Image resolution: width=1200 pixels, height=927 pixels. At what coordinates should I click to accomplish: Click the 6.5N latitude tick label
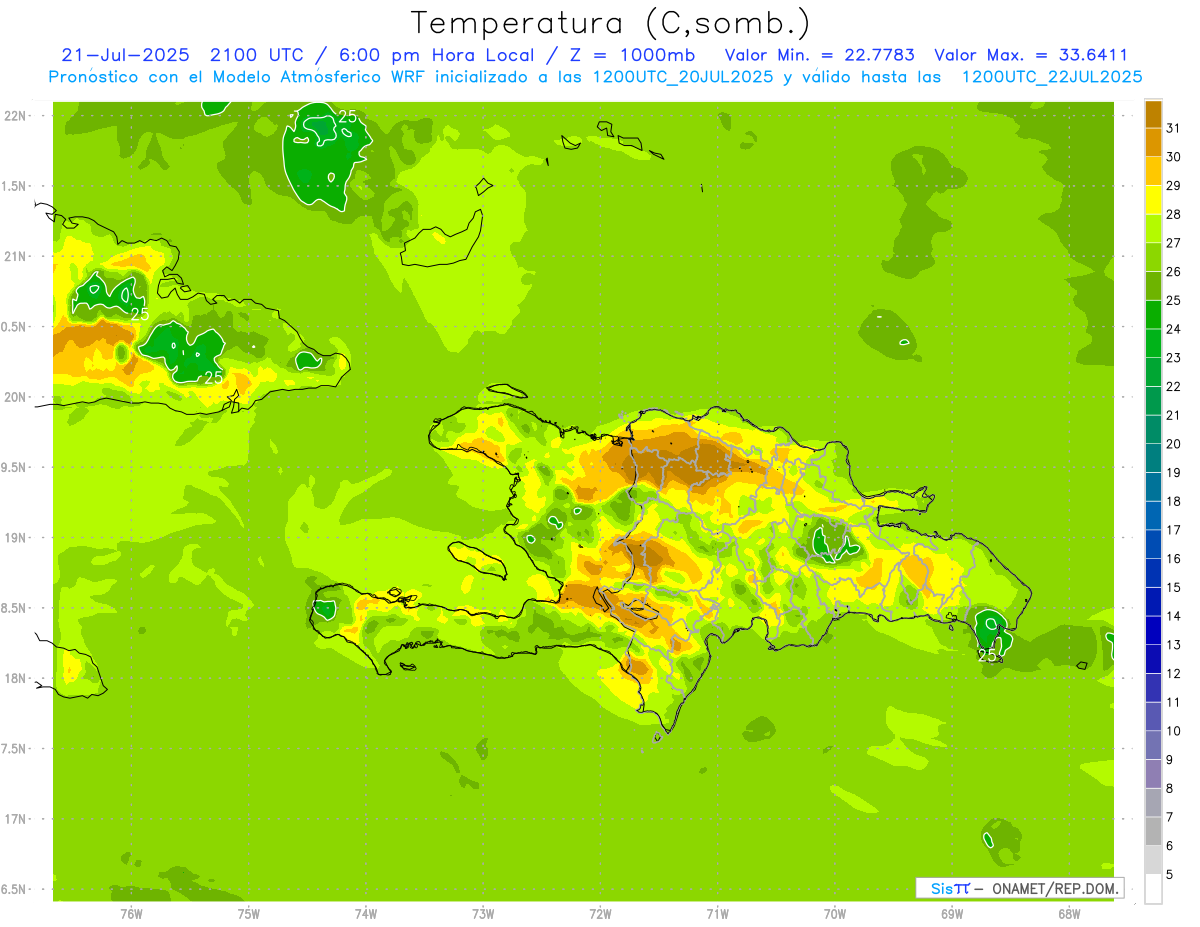click(15, 889)
